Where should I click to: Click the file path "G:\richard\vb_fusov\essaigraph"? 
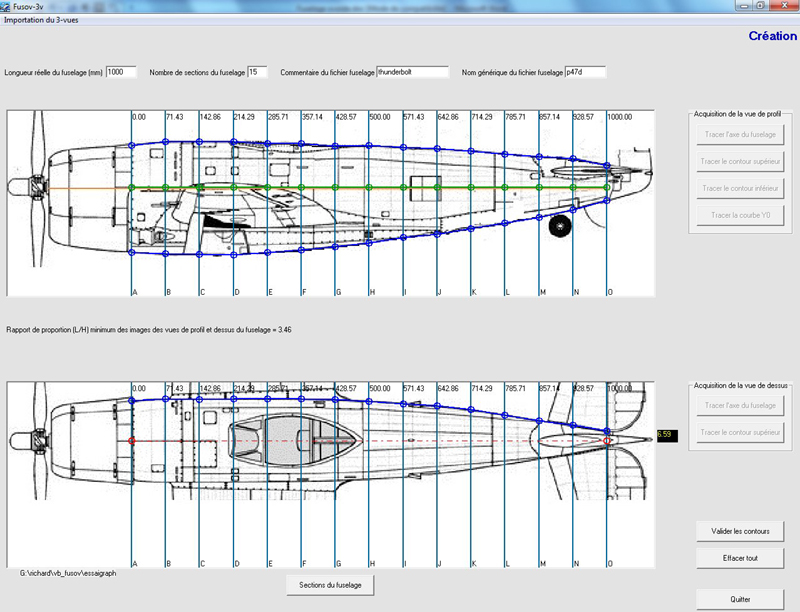pos(68,573)
